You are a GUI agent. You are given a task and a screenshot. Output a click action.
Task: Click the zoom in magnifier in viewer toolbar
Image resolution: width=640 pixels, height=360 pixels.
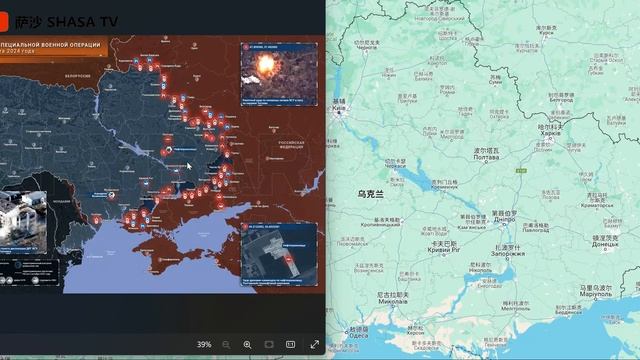(247, 345)
